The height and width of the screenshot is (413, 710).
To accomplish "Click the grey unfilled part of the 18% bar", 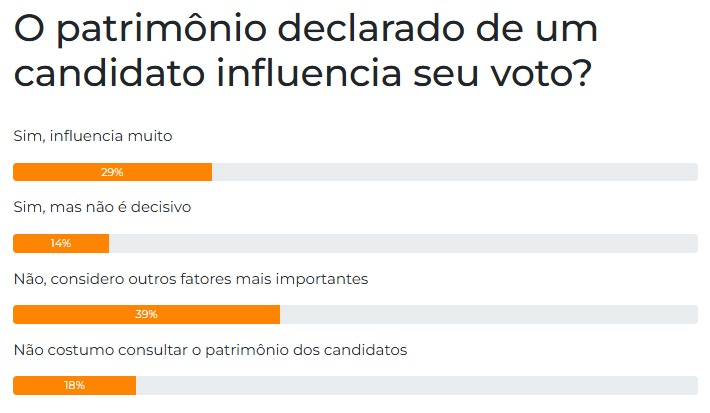I will click(x=417, y=385).
